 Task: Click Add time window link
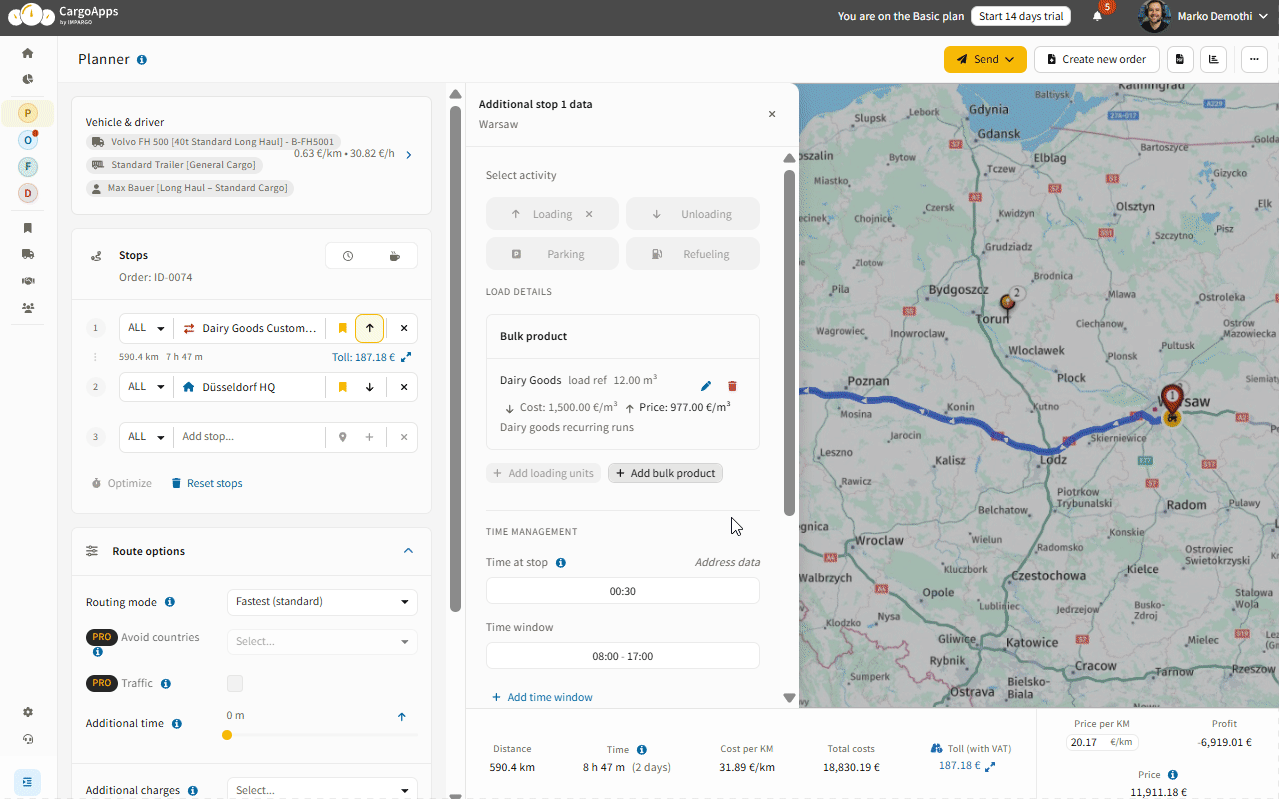pos(542,697)
